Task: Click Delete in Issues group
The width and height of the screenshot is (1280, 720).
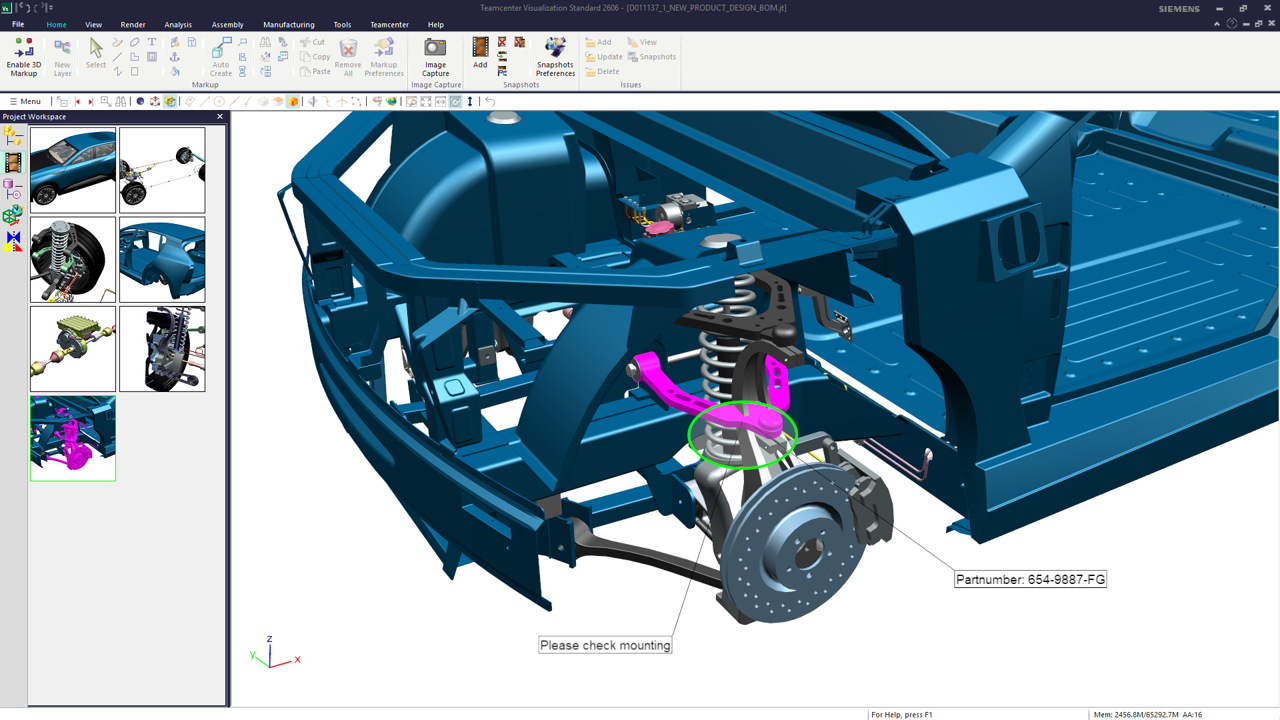Action: tap(603, 72)
